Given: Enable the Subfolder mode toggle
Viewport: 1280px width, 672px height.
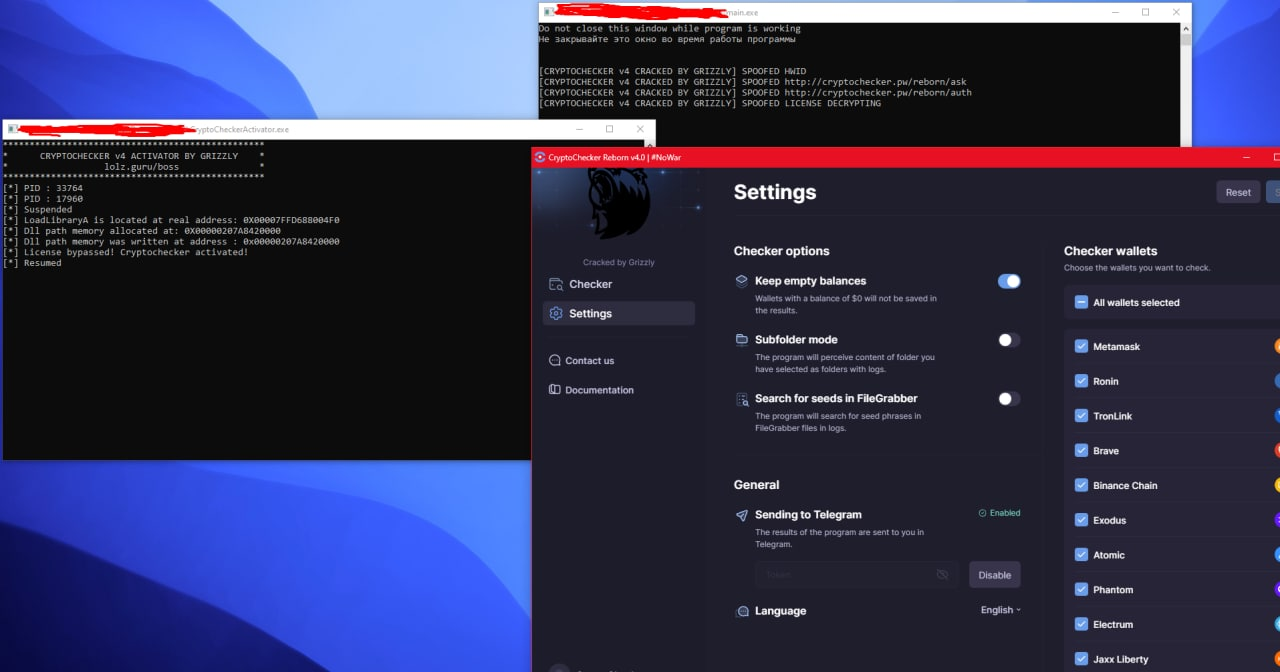Looking at the screenshot, I should [1009, 340].
